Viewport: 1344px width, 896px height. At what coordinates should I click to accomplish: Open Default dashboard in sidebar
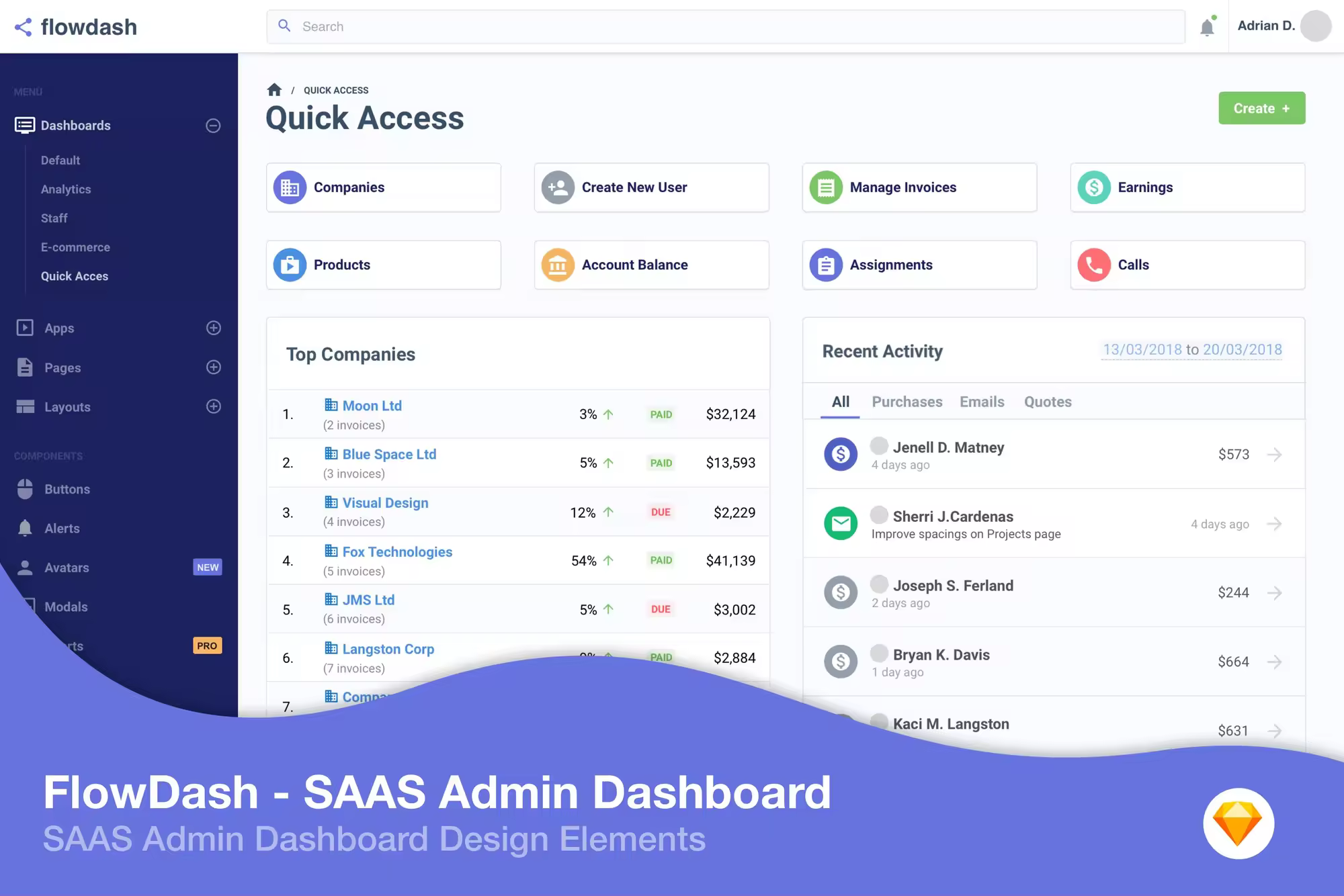coord(60,161)
